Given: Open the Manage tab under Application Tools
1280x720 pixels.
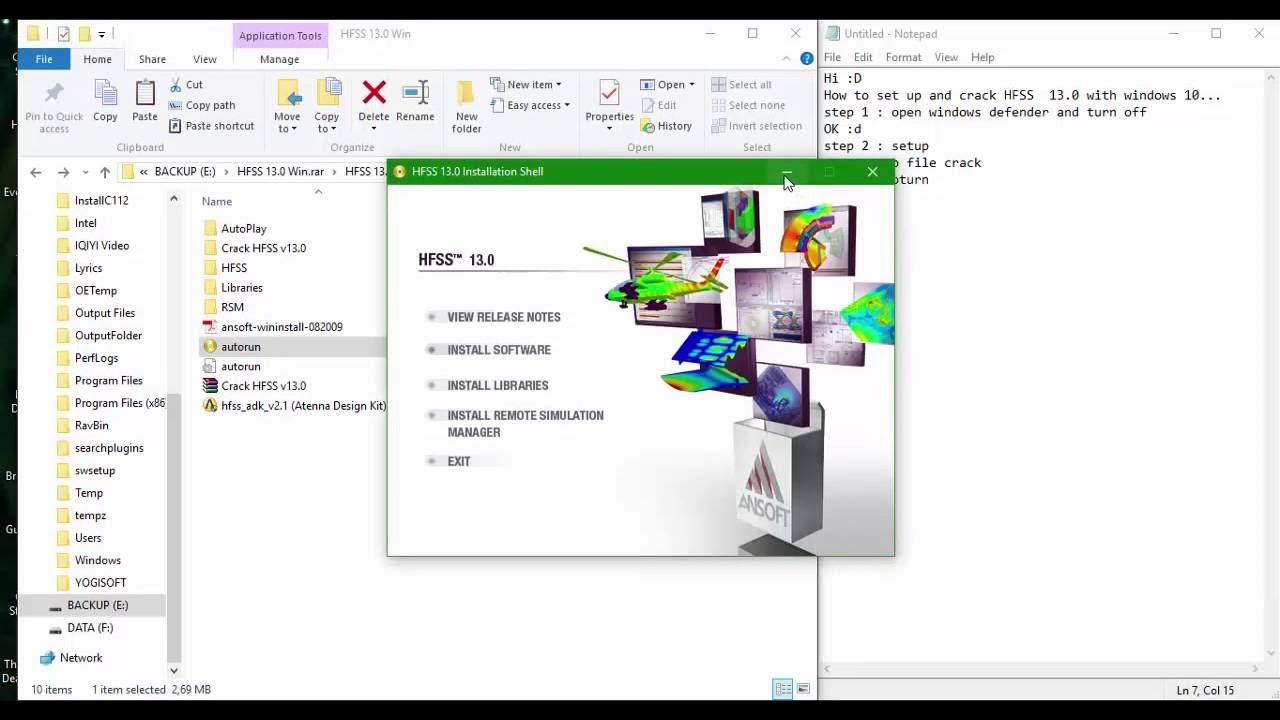Looking at the screenshot, I should point(279,59).
